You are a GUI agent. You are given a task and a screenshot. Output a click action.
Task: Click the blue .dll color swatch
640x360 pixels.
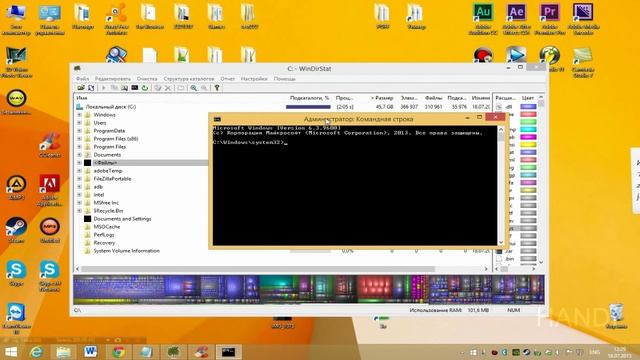(528, 107)
